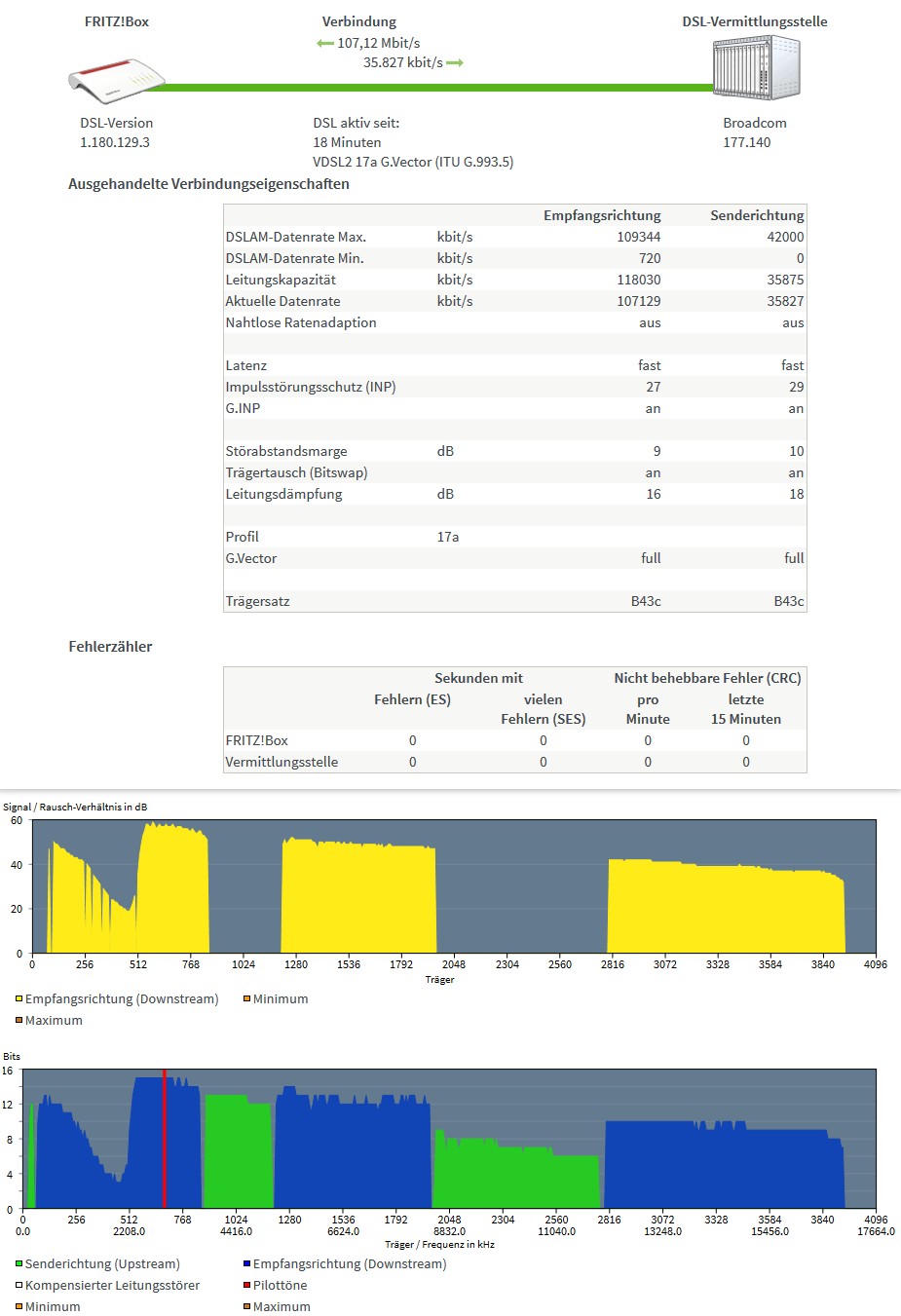Click the Störabstandsmarge row label
The height and width of the screenshot is (1316, 901).
[285, 451]
